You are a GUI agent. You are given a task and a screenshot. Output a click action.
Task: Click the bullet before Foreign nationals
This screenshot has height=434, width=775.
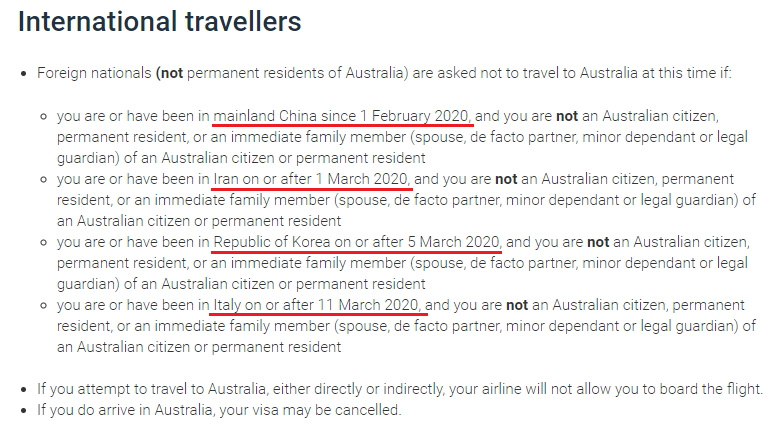coord(24,74)
